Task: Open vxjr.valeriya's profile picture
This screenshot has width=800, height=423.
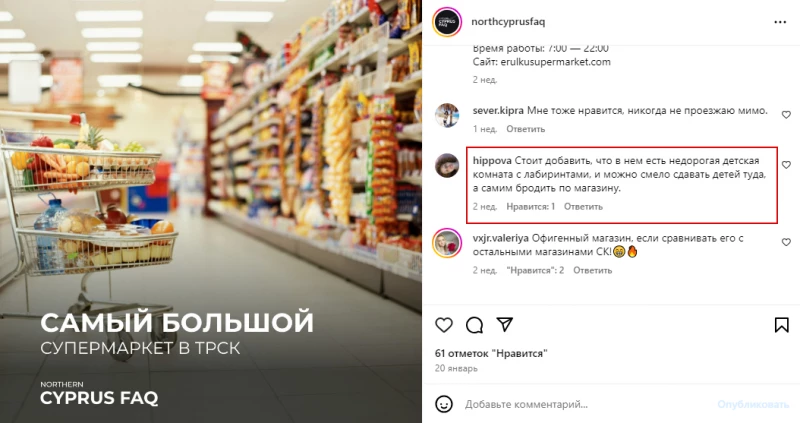Action: coord(447,243)
